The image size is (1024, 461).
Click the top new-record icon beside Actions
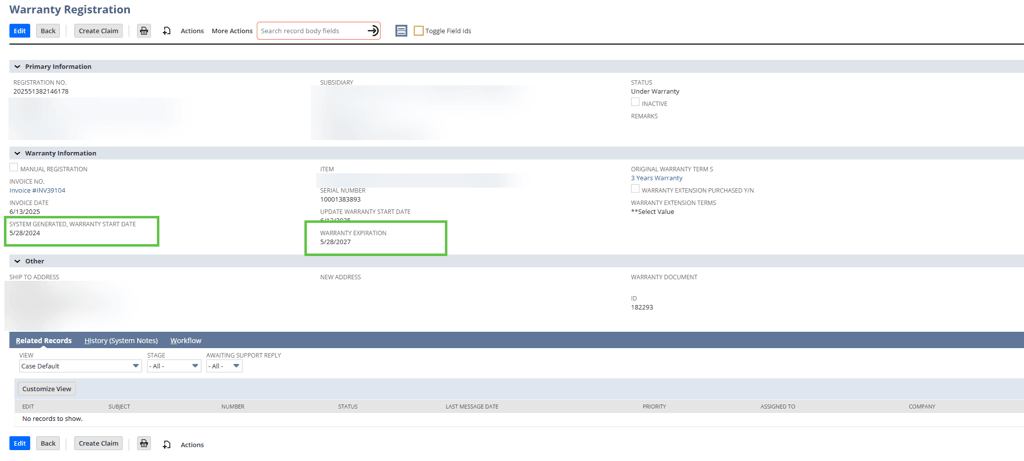pos(167,31)
